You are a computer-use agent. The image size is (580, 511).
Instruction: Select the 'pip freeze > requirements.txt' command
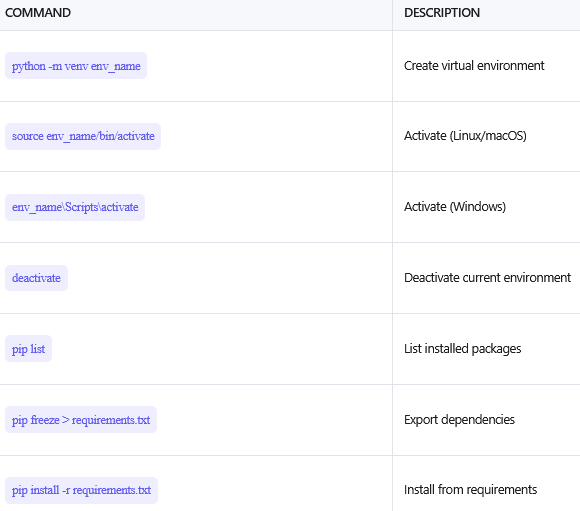coord(81,420)
